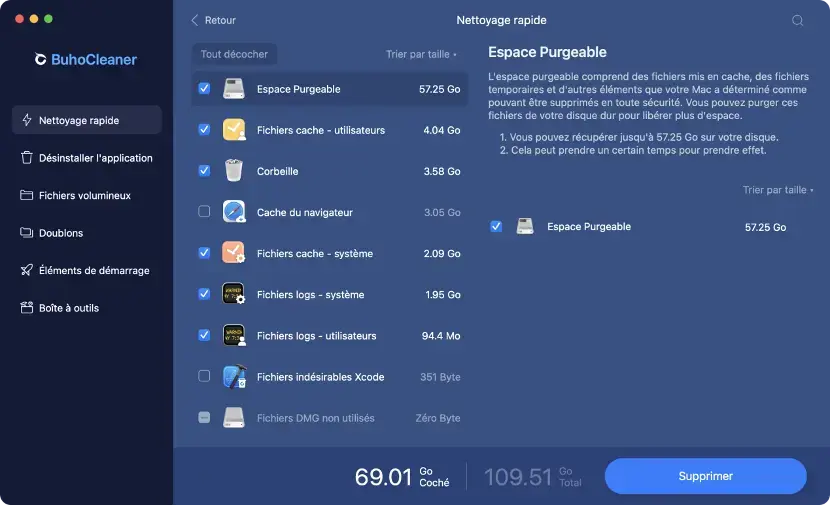Click the drive icon in the detail panel

525,227
